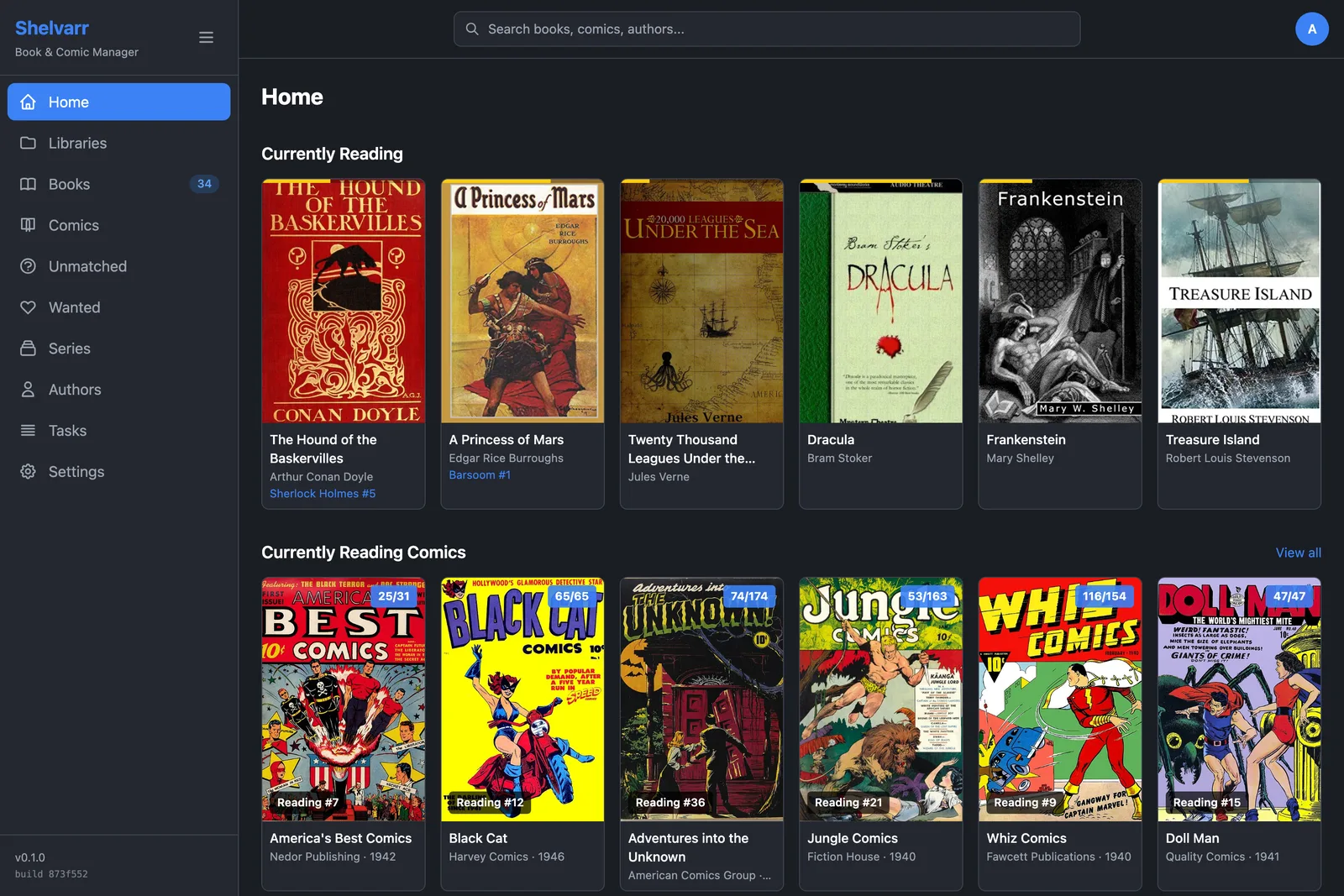Open Twenty Thousand Leagues Under the Sea cover

coord(701,301)
